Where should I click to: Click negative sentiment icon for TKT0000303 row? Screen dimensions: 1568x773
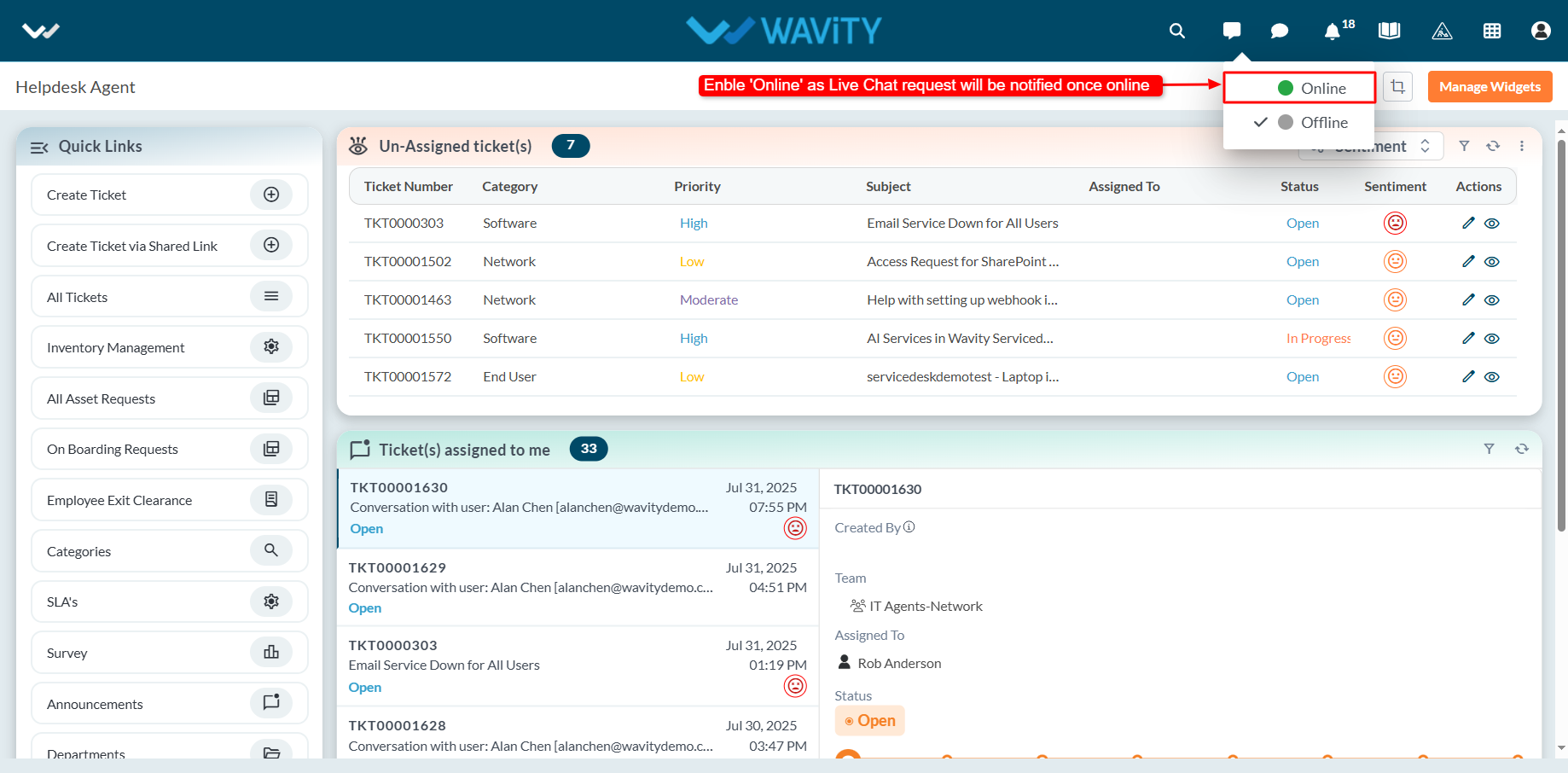(1395, 223)
